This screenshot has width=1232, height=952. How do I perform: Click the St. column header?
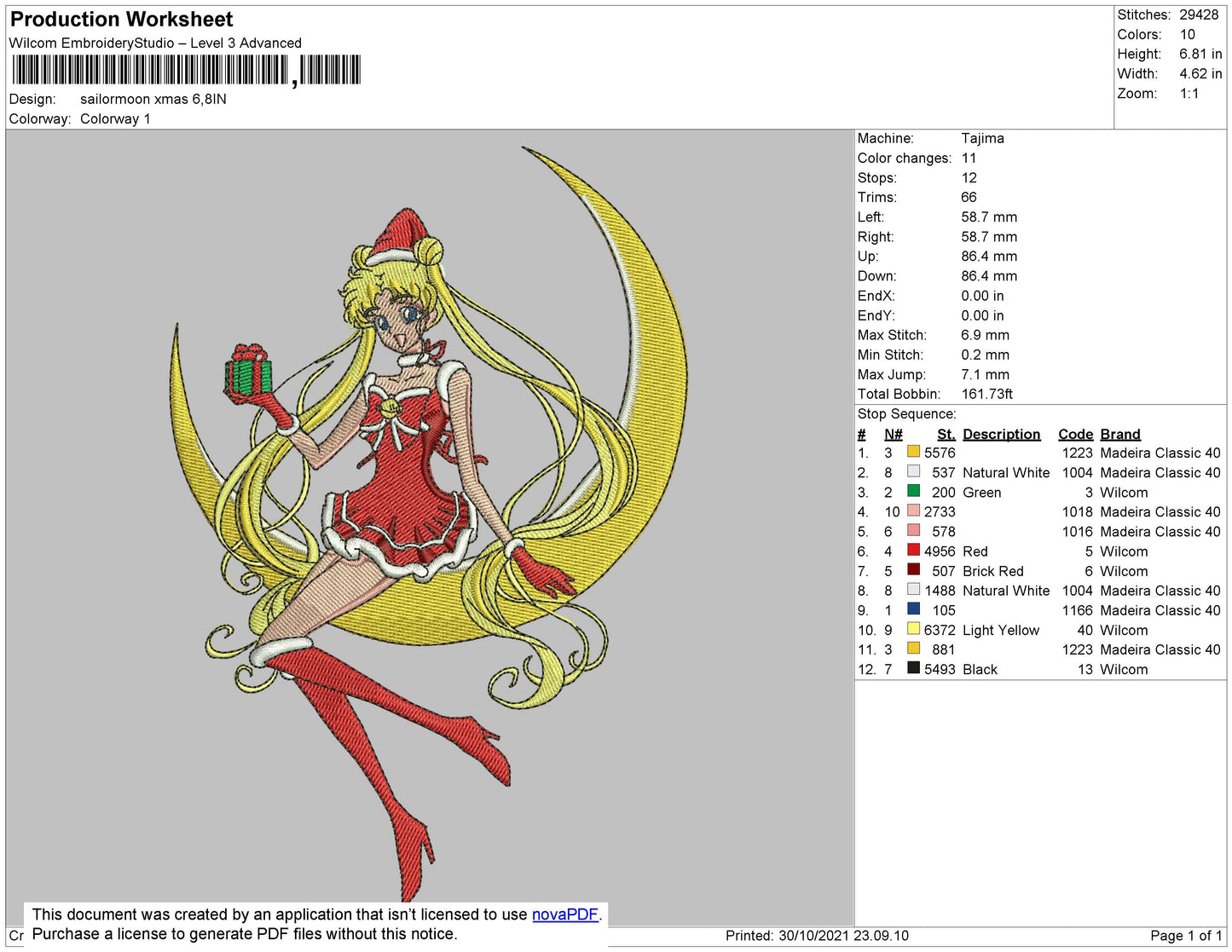(946, 434)
